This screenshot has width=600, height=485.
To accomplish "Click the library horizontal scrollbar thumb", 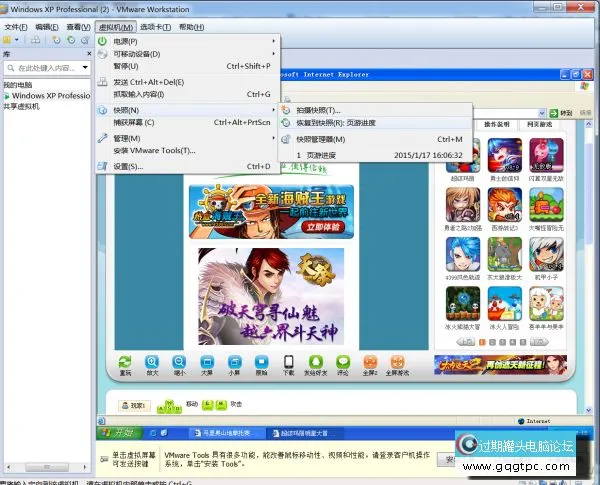I will [x=47, y=467].
